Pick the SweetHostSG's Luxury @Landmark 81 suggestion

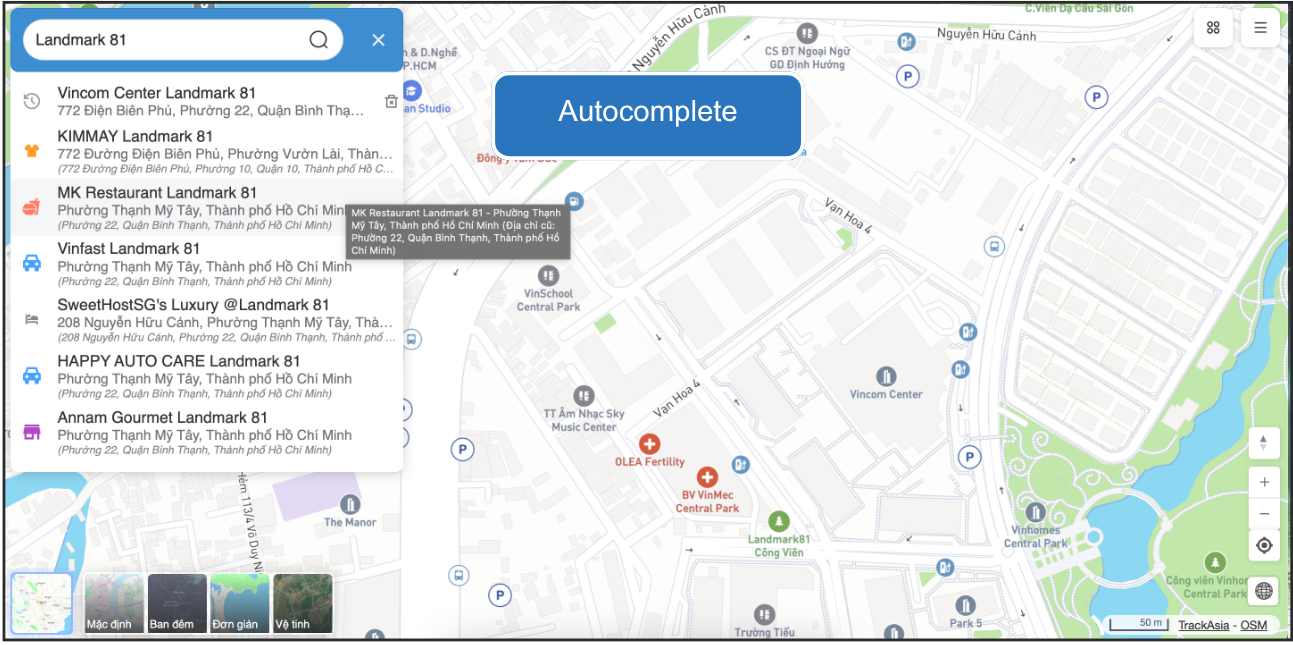coord(207,319)
